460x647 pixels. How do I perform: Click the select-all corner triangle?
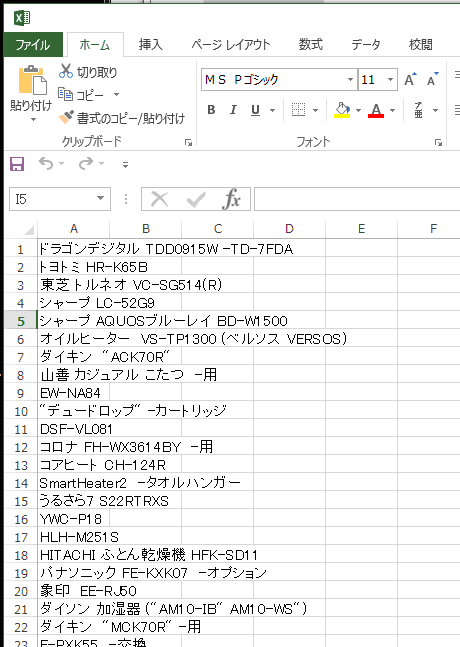click(29, 230)
